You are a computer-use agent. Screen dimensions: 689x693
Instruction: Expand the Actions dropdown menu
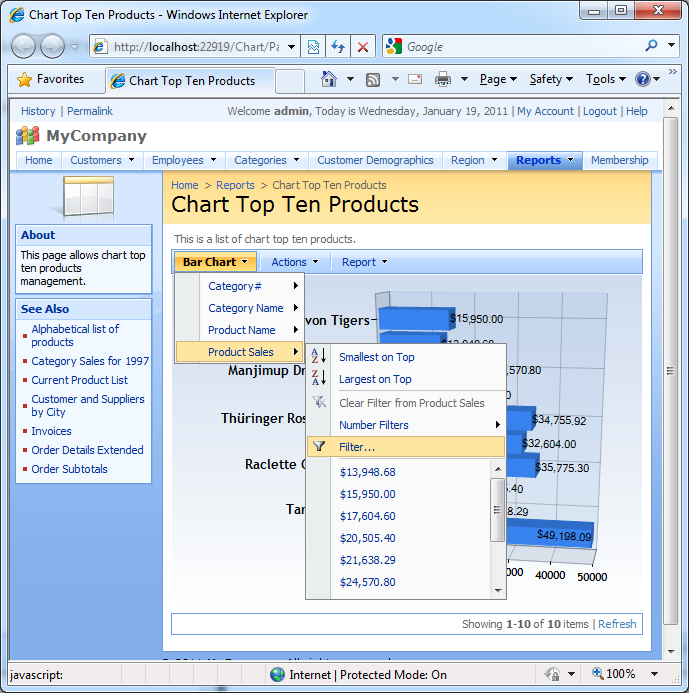tap(295, 262)
